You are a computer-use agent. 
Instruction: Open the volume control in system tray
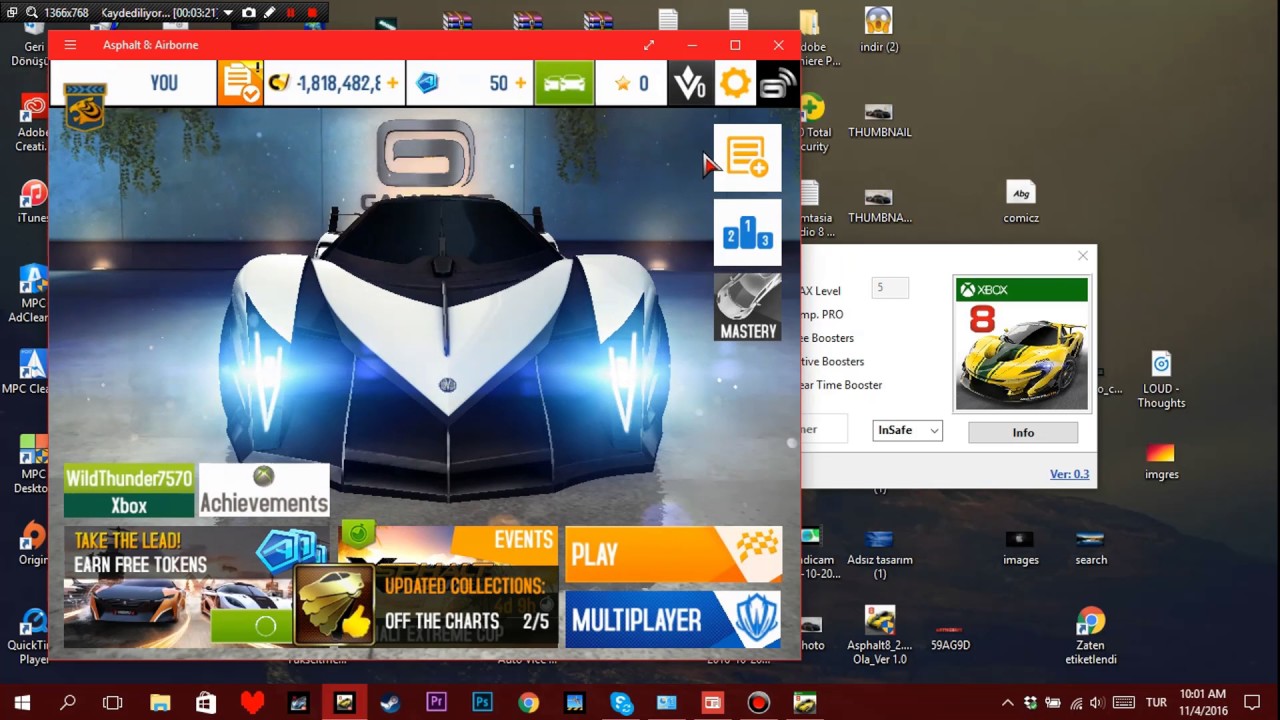[x=1098, y=703]
